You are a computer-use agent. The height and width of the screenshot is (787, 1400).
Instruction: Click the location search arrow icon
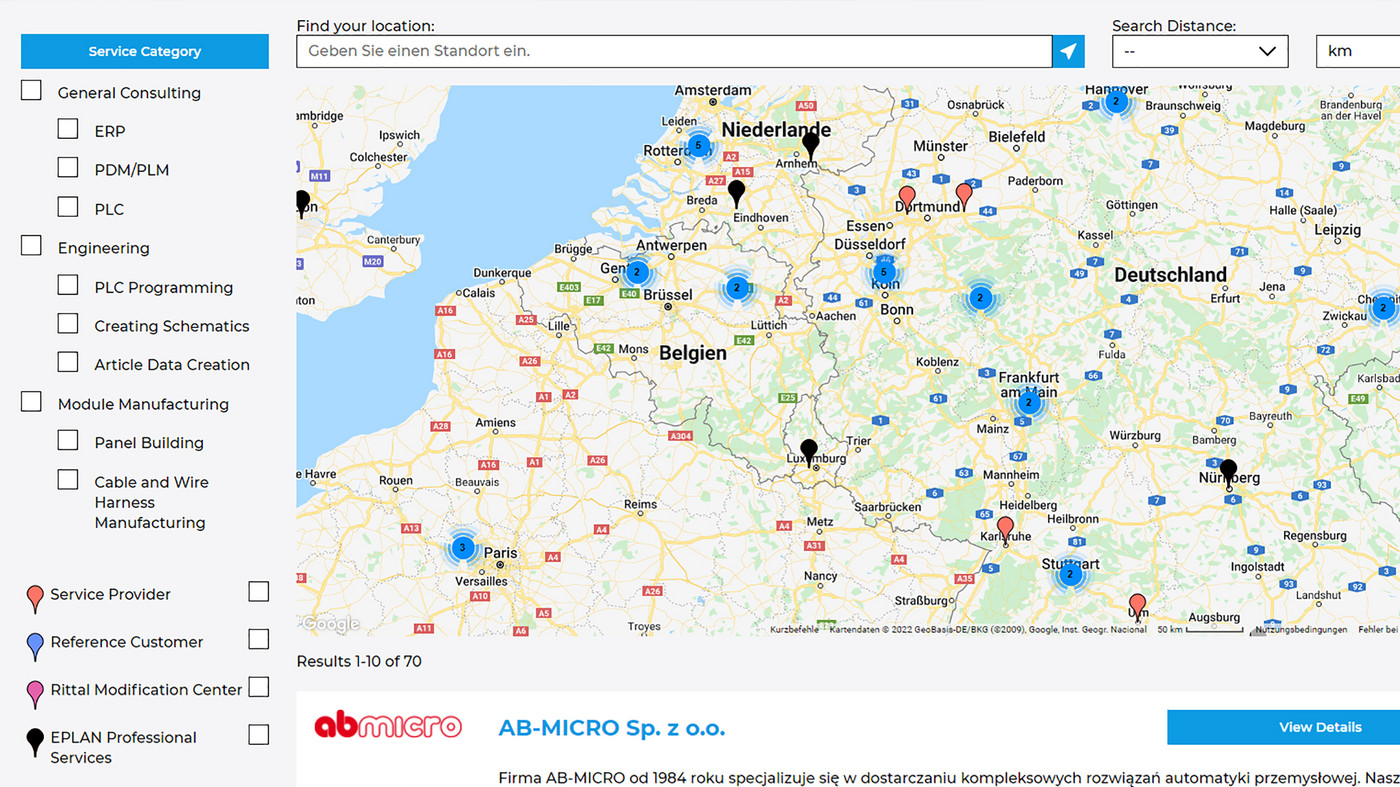point(1068,51)
